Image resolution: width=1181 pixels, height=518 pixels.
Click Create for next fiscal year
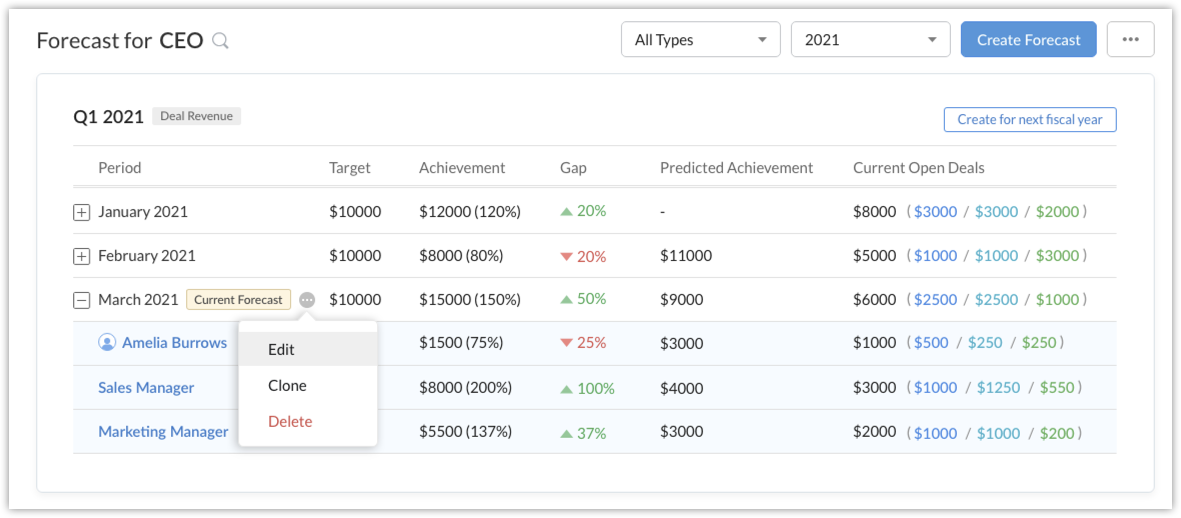[x=1029, y=120]
